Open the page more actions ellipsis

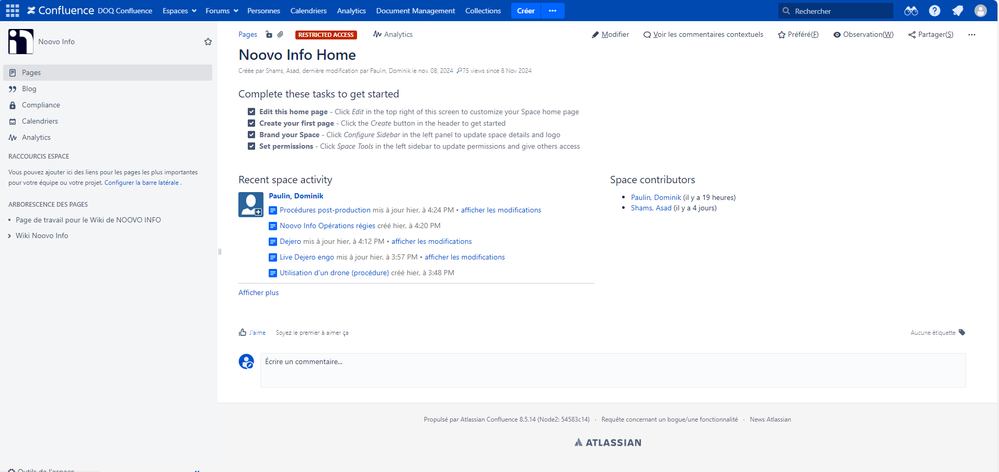coord(972,34)
